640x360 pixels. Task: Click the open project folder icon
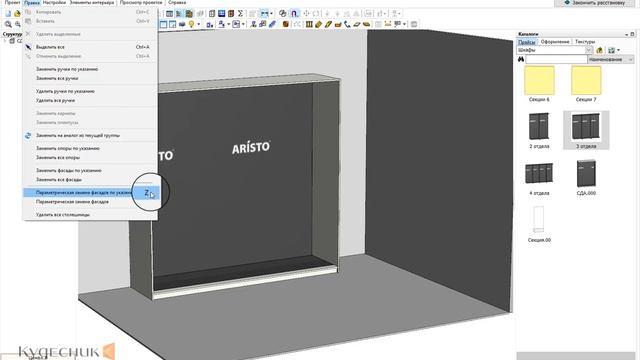pos(17,13)
